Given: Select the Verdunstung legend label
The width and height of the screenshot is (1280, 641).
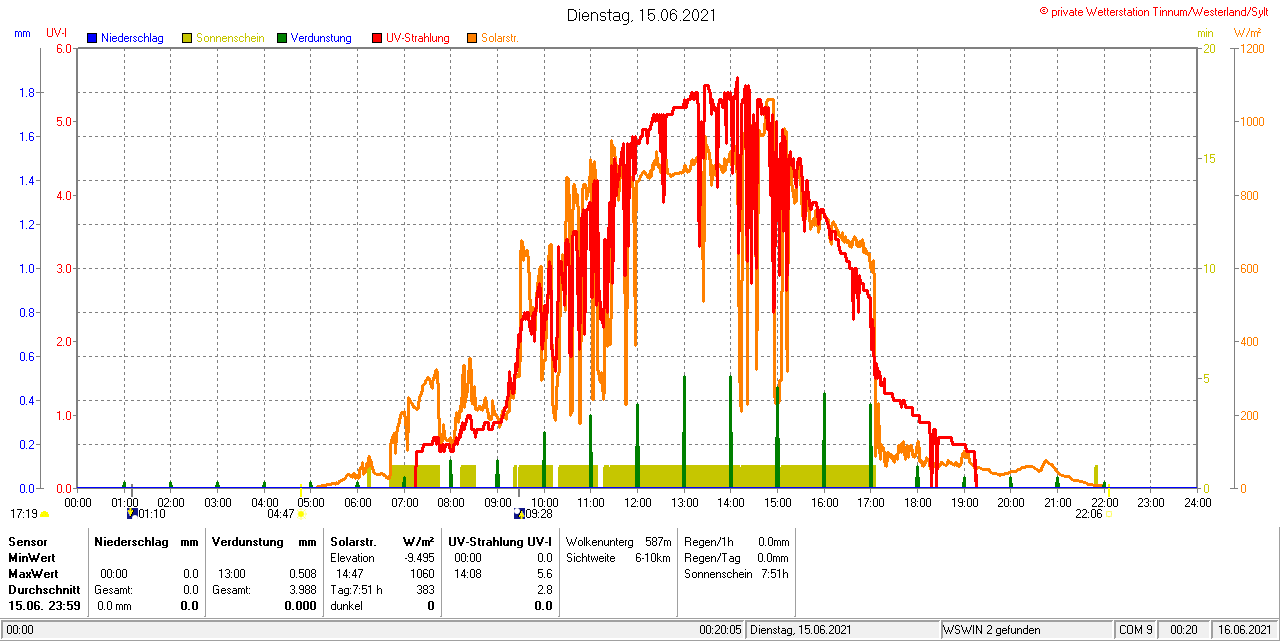Looking at the screenshot, I should (321, 38).
